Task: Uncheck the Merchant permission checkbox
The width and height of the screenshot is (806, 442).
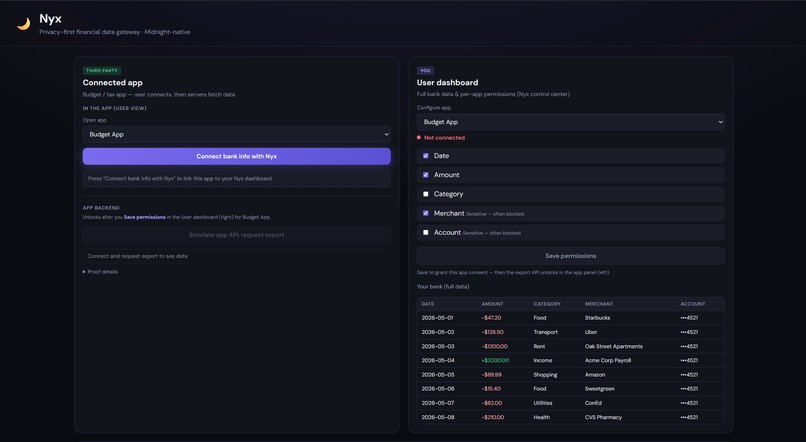Action: coord(426,213)
